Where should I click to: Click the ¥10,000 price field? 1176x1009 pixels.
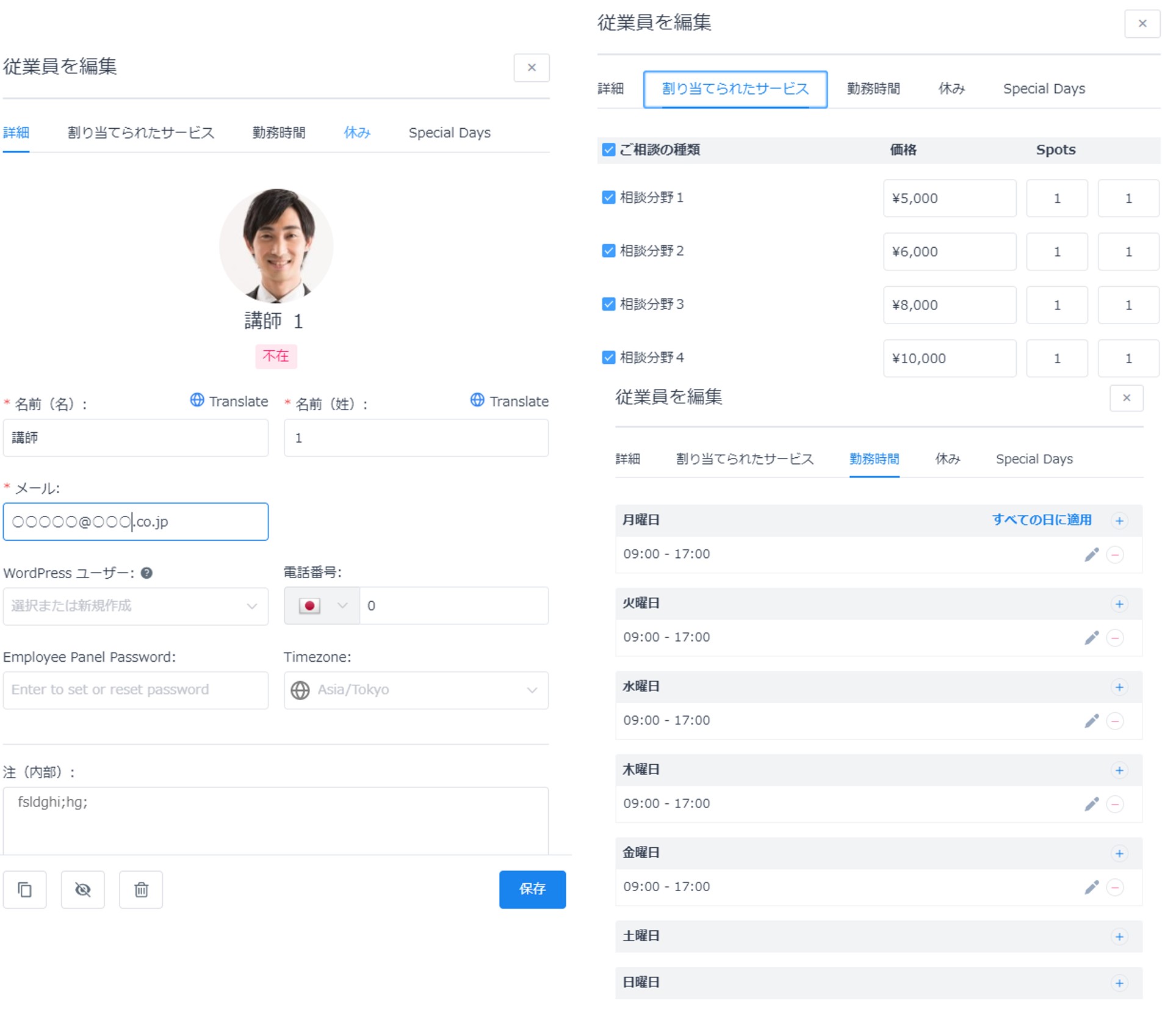pos(949,358)
